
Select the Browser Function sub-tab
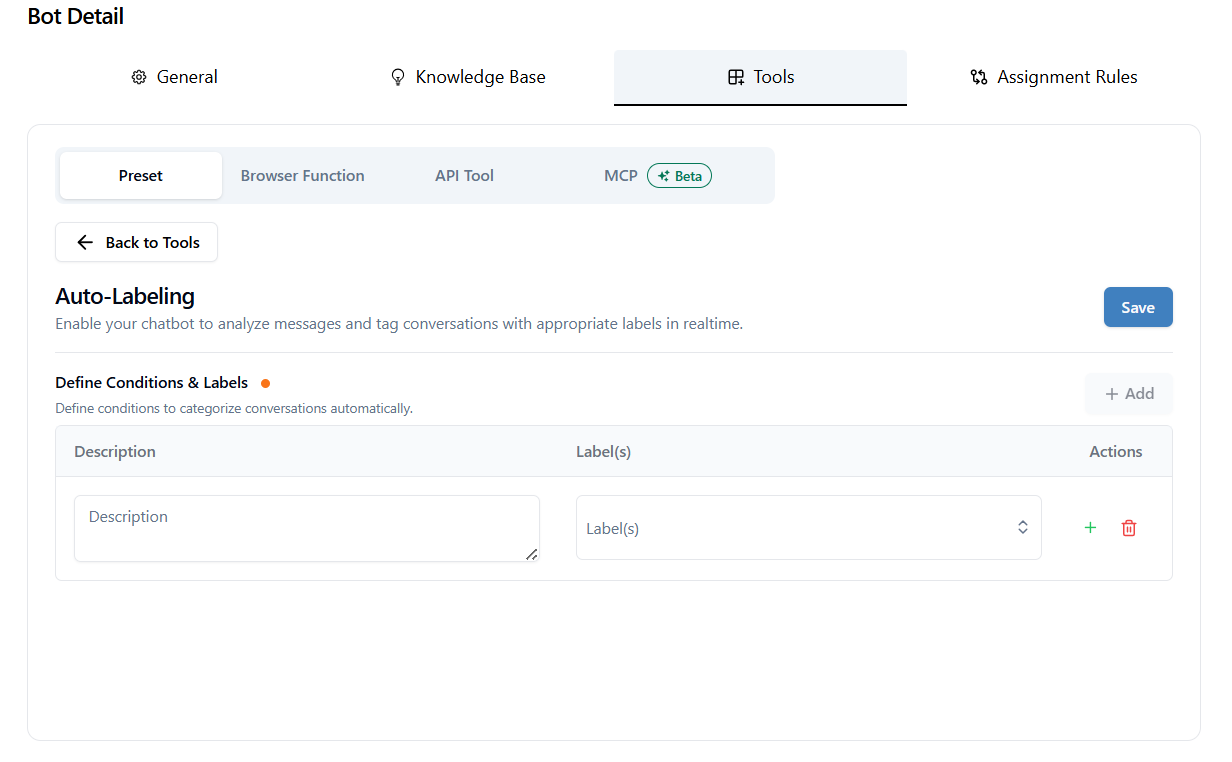[302, 176]
